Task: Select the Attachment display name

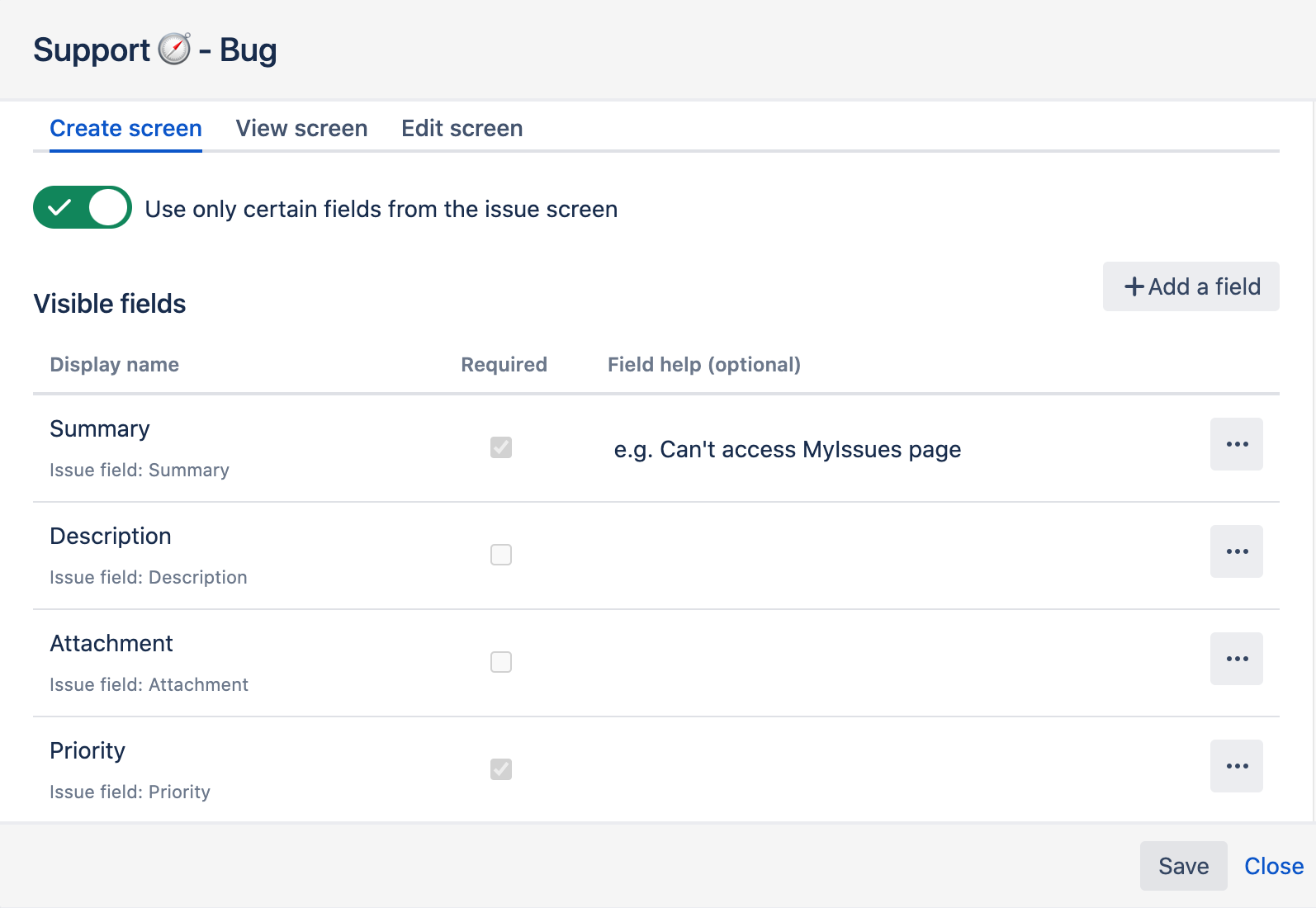Action: pyautogui.click(x=111, y=643)
